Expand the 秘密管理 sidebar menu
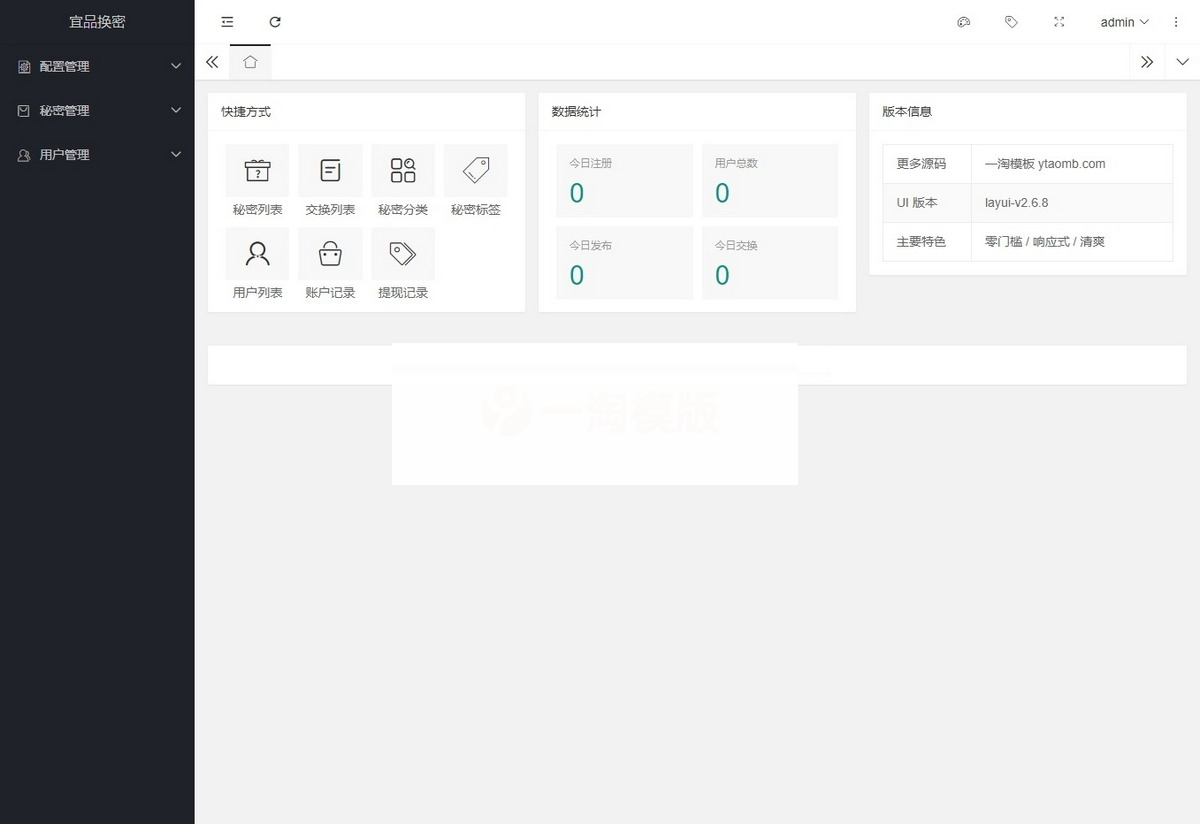 (x=97, y=111)
